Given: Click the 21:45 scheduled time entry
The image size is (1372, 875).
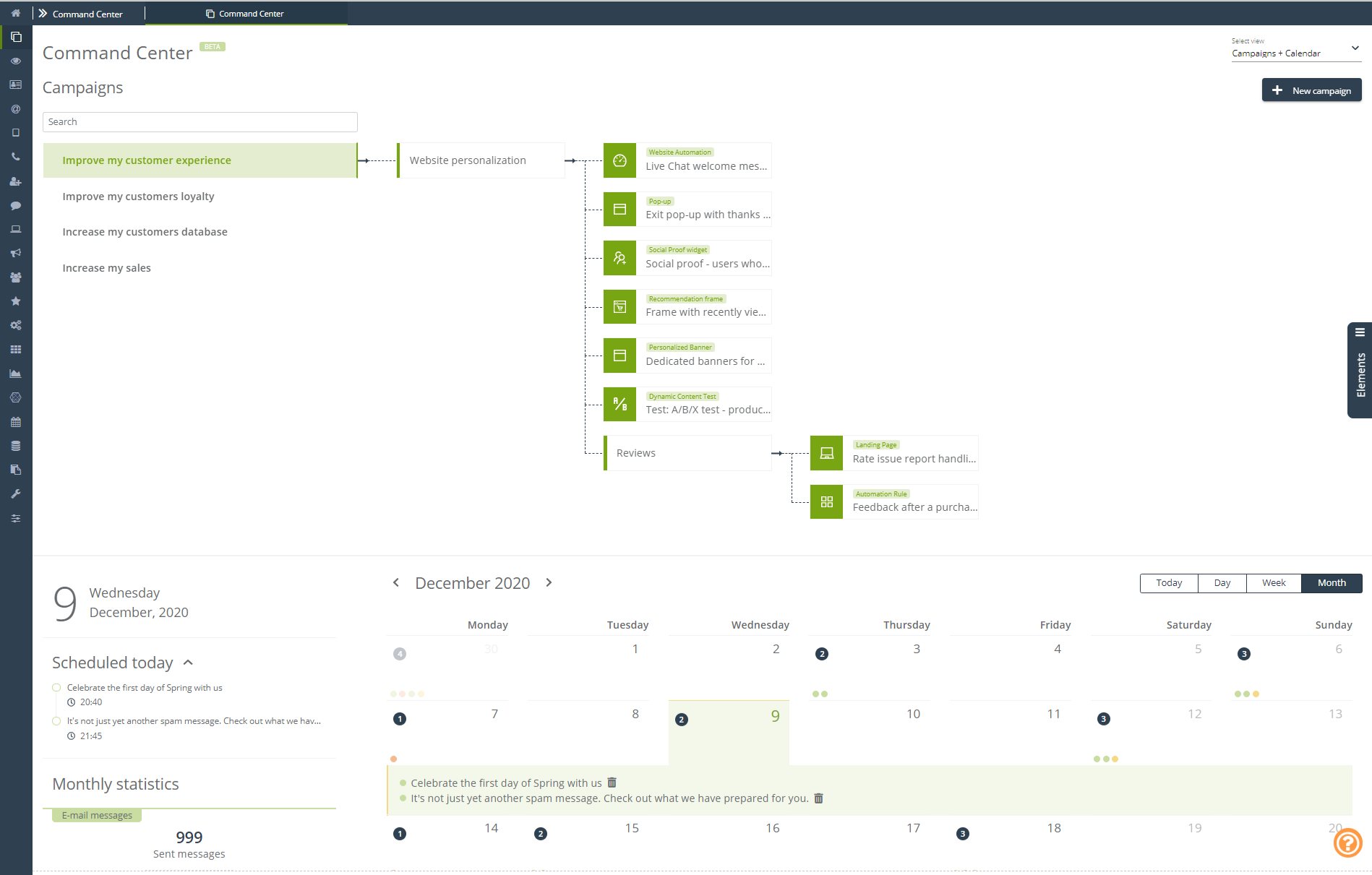Looking at the screenshot, I should click(x=91, y=736).
